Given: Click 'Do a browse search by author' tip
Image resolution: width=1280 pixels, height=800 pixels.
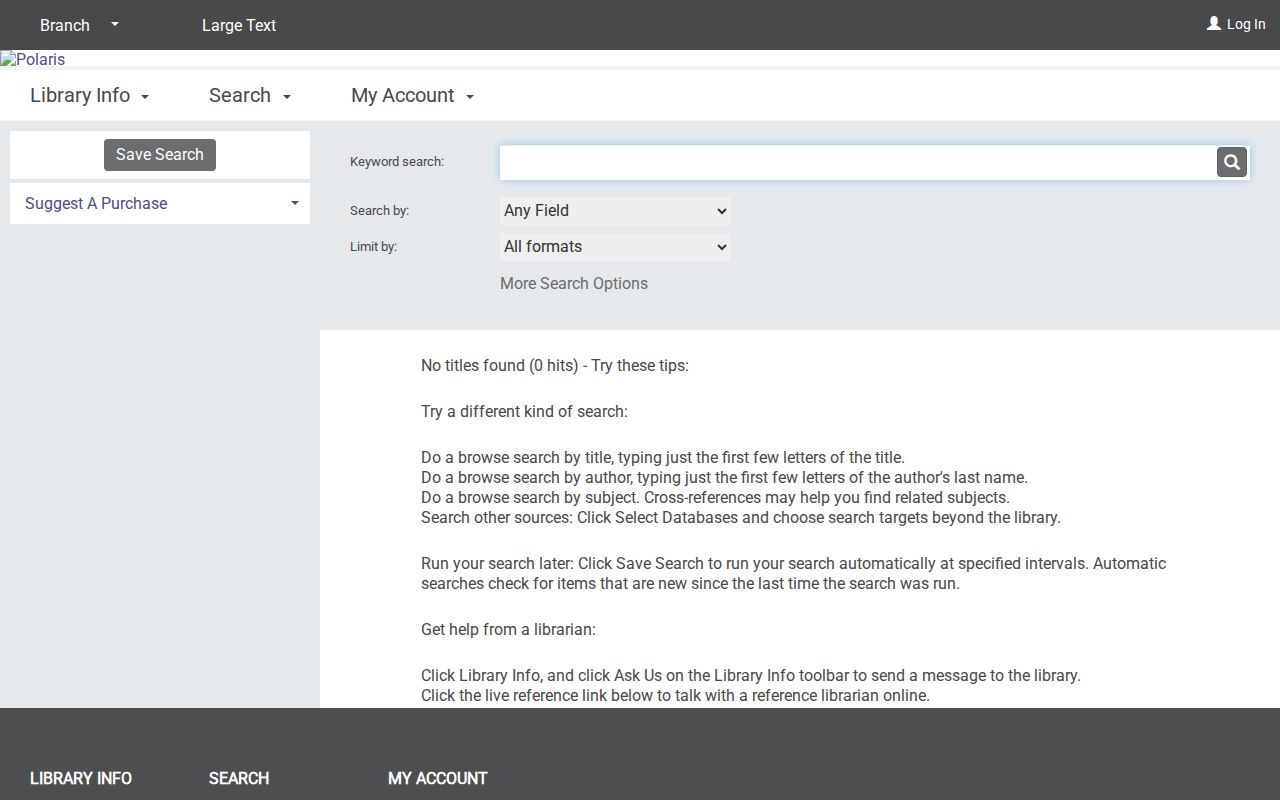Looking at the screenshot, I should click(724, 477).
